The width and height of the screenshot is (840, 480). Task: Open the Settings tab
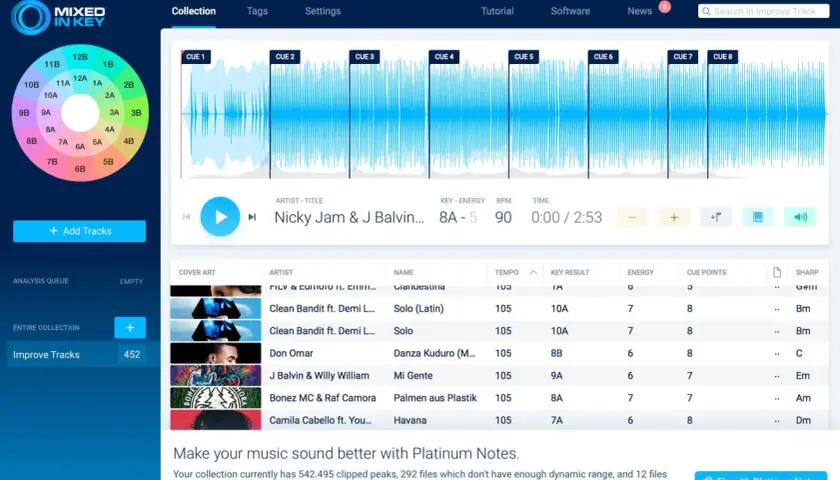[322, 11]
